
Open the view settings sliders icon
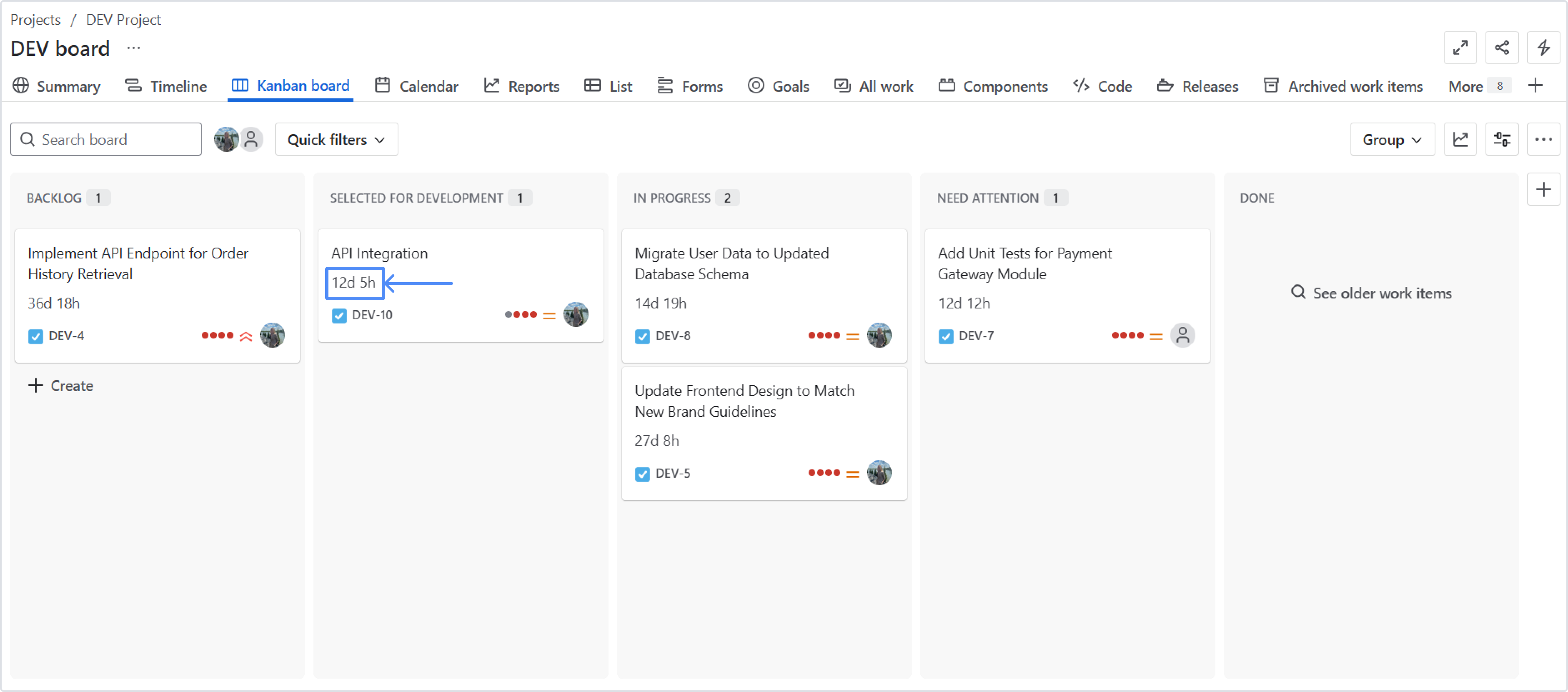1501,139
